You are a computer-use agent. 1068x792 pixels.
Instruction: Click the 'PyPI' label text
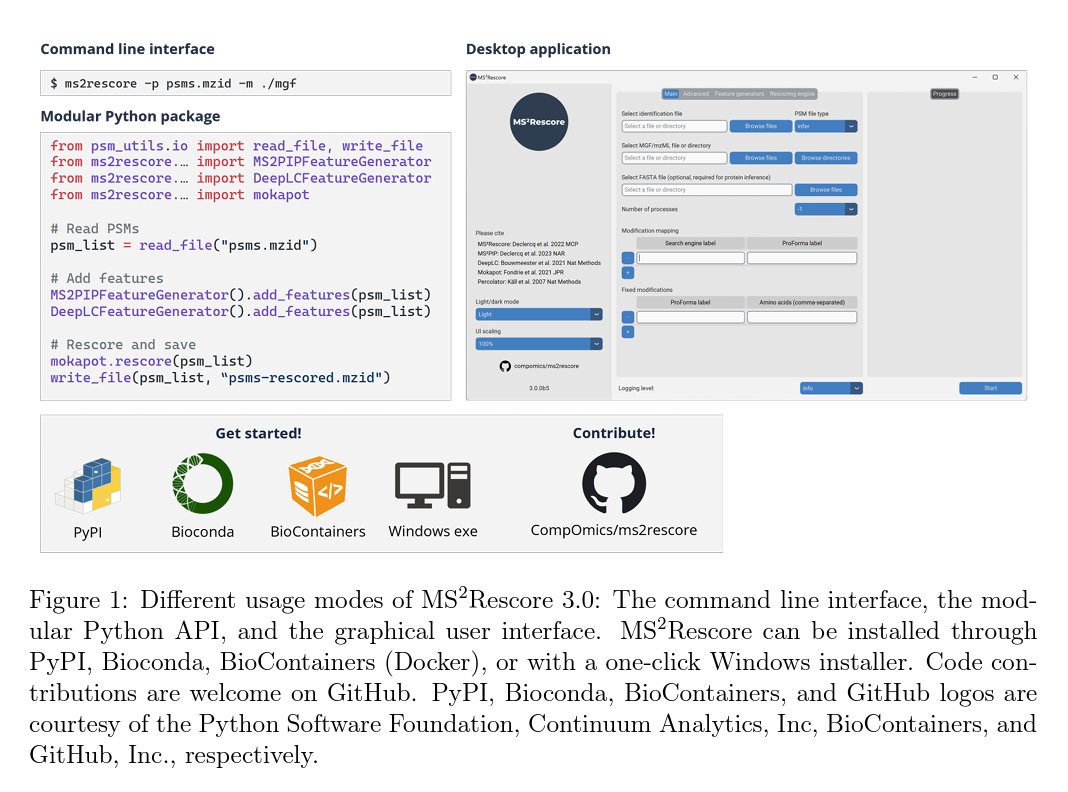coord(88,532)
